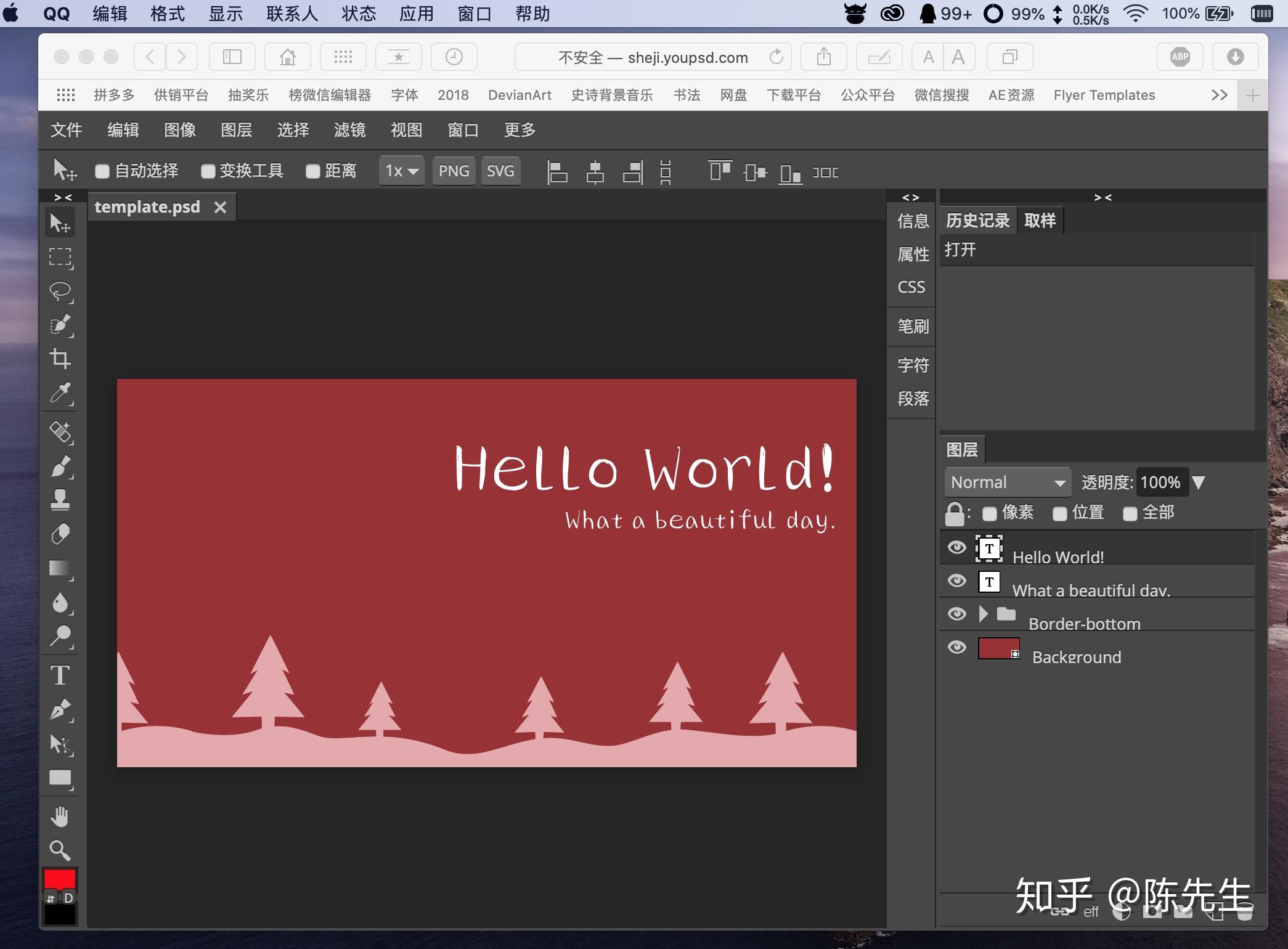Viewport: 1288px width, 949px height.
Task: Select the Zoom magnifier tool
Action: 60,850
